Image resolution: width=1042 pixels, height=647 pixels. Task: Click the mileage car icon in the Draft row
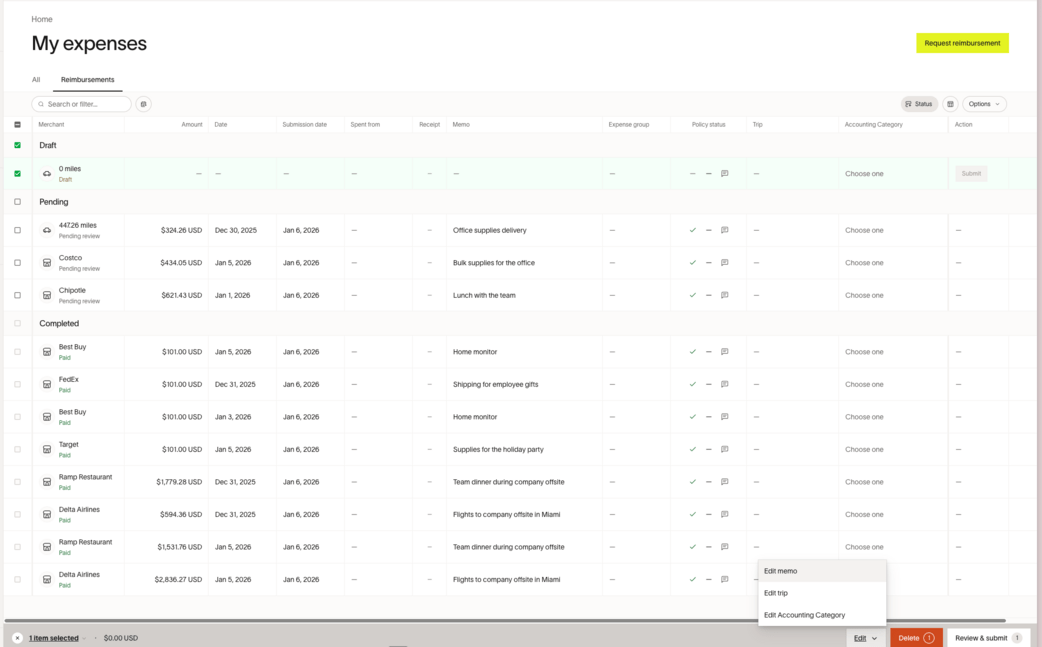point(47,174)
